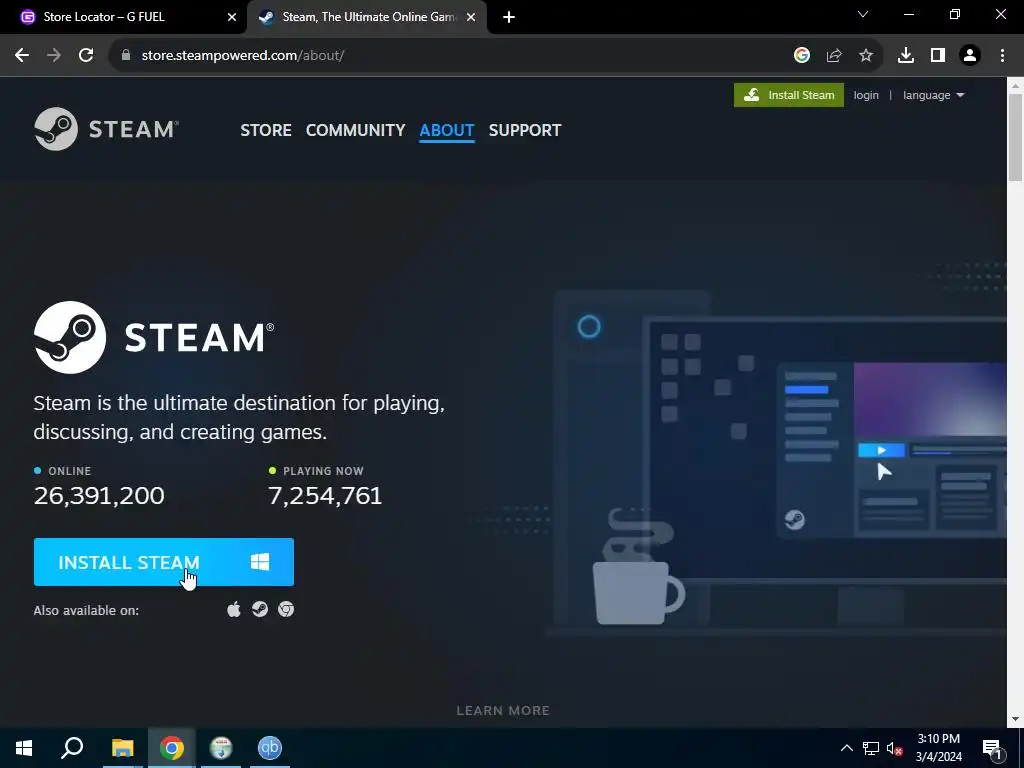Click the ONLINE count 26,391,200
The width and height of the screenshot is (1024, 768).
click(99, 495)
